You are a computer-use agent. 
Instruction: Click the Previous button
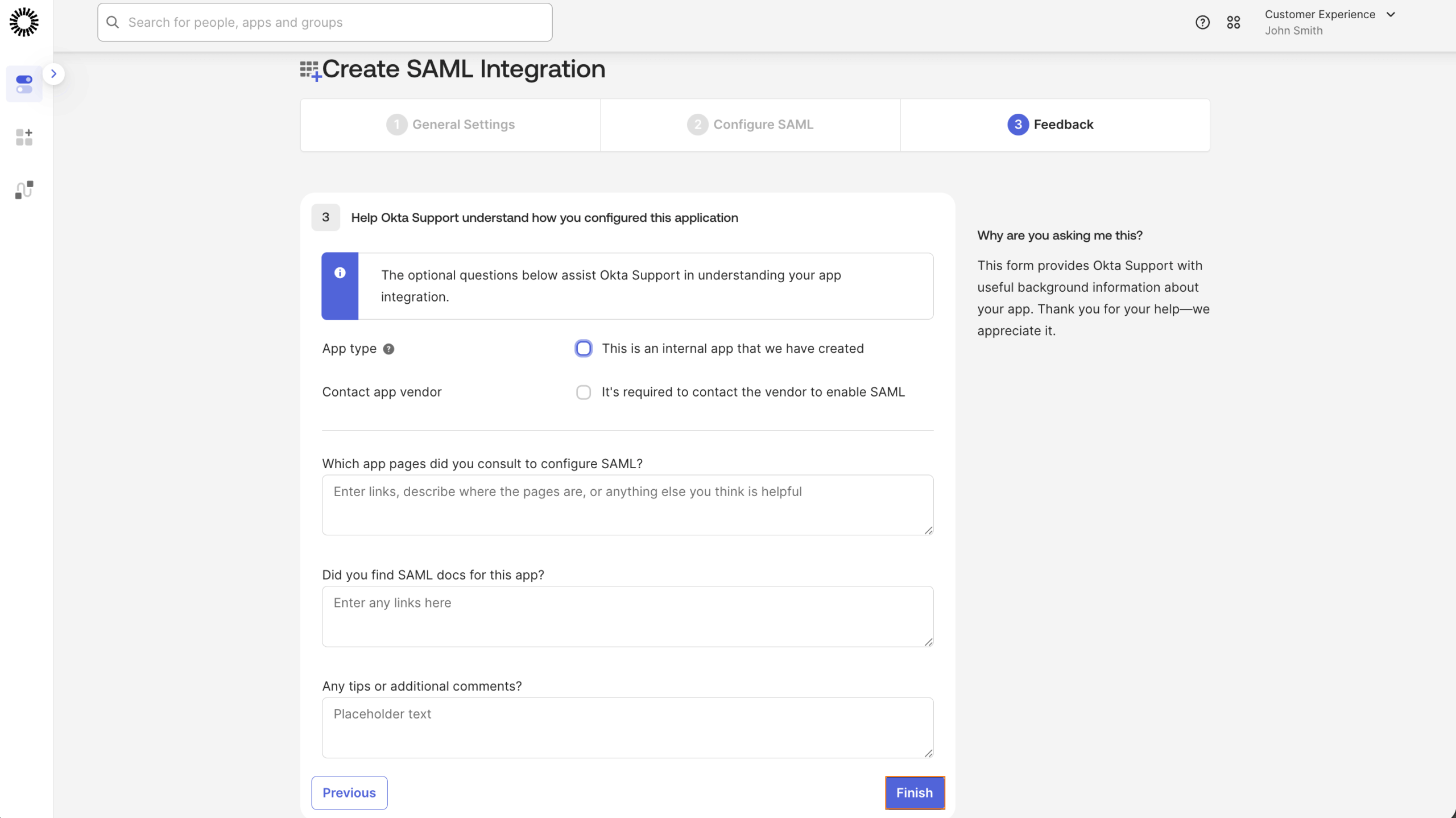349,792
